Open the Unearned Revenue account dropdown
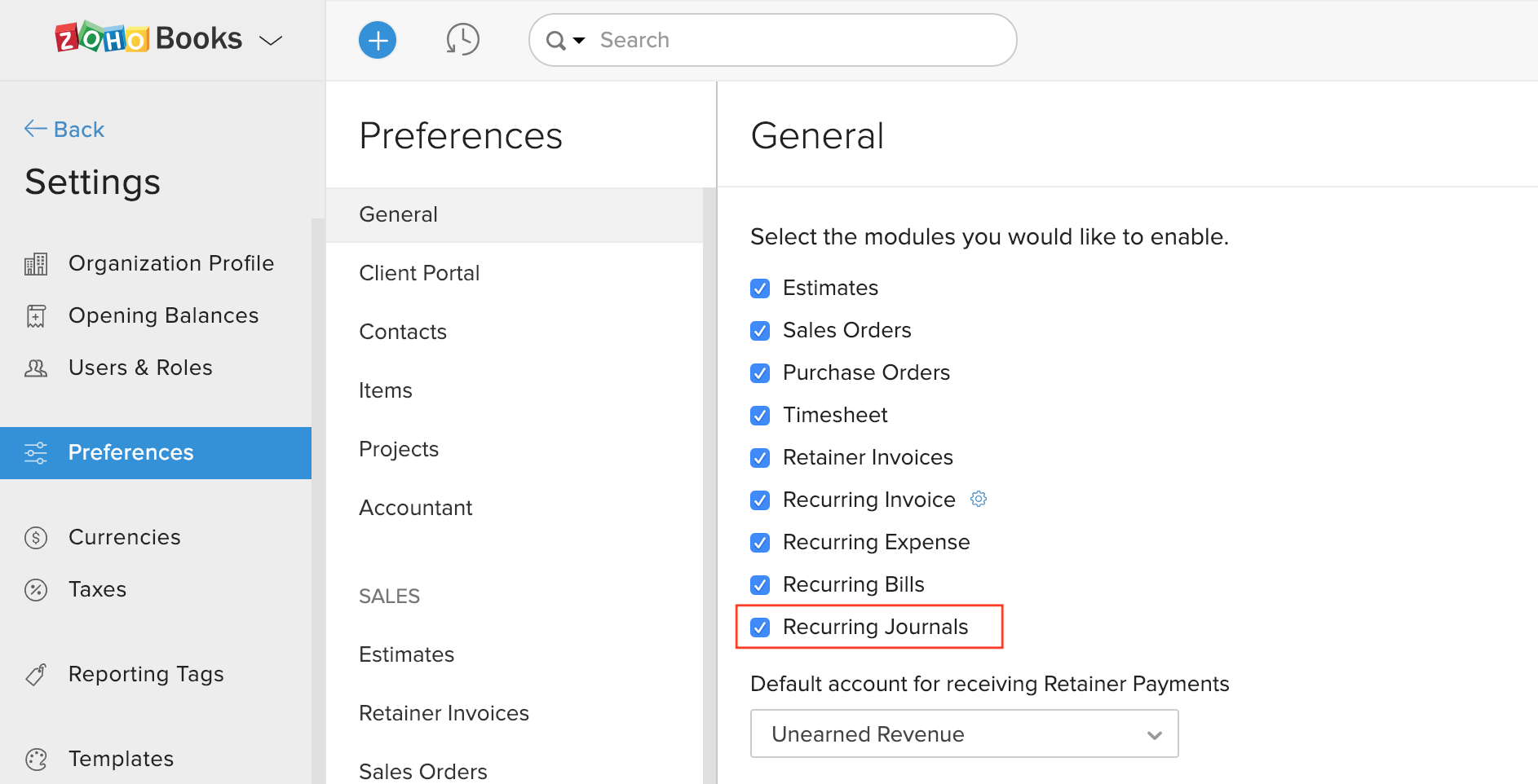The image size is (1538, 784). [x=964, y=733]
